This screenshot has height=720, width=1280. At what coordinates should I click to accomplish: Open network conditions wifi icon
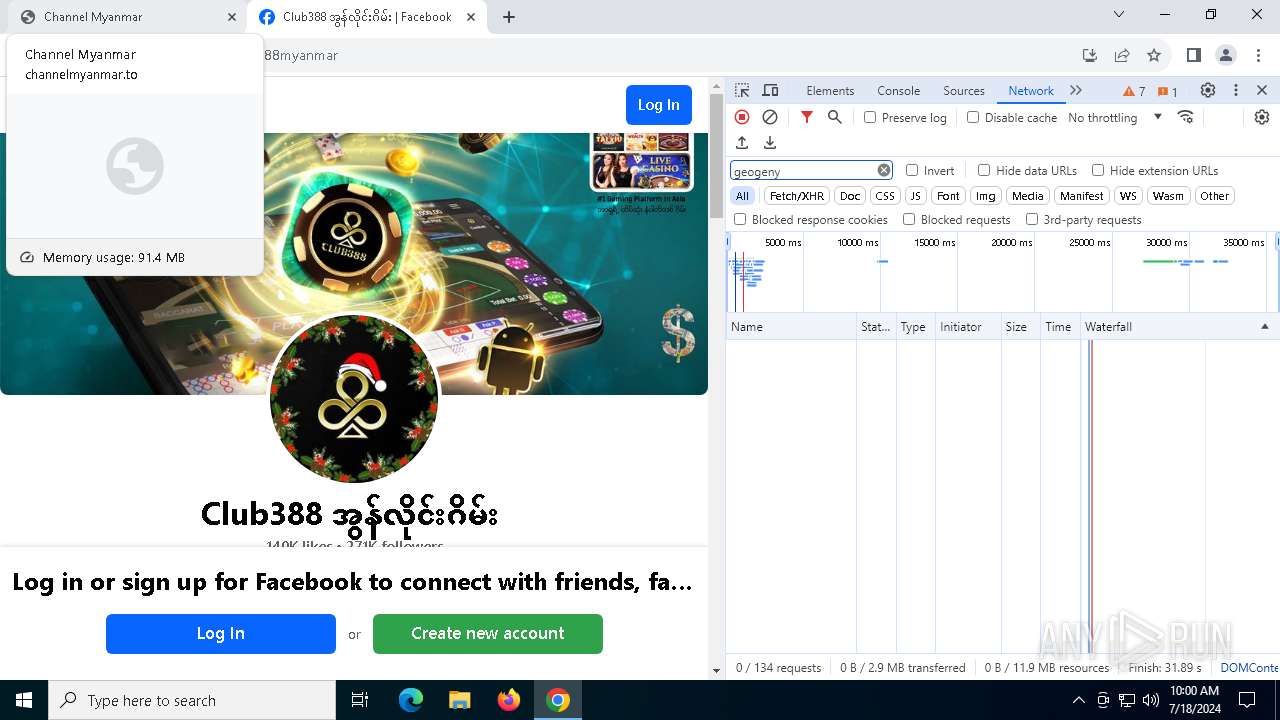[1186, 117]
